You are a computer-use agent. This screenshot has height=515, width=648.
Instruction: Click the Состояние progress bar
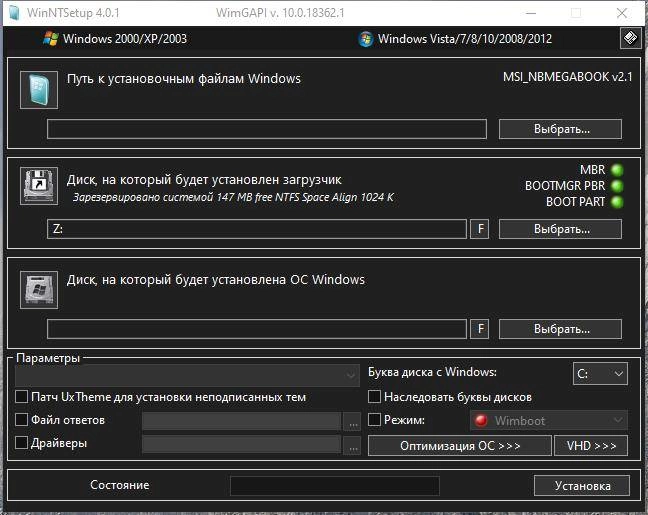[335, 486]
